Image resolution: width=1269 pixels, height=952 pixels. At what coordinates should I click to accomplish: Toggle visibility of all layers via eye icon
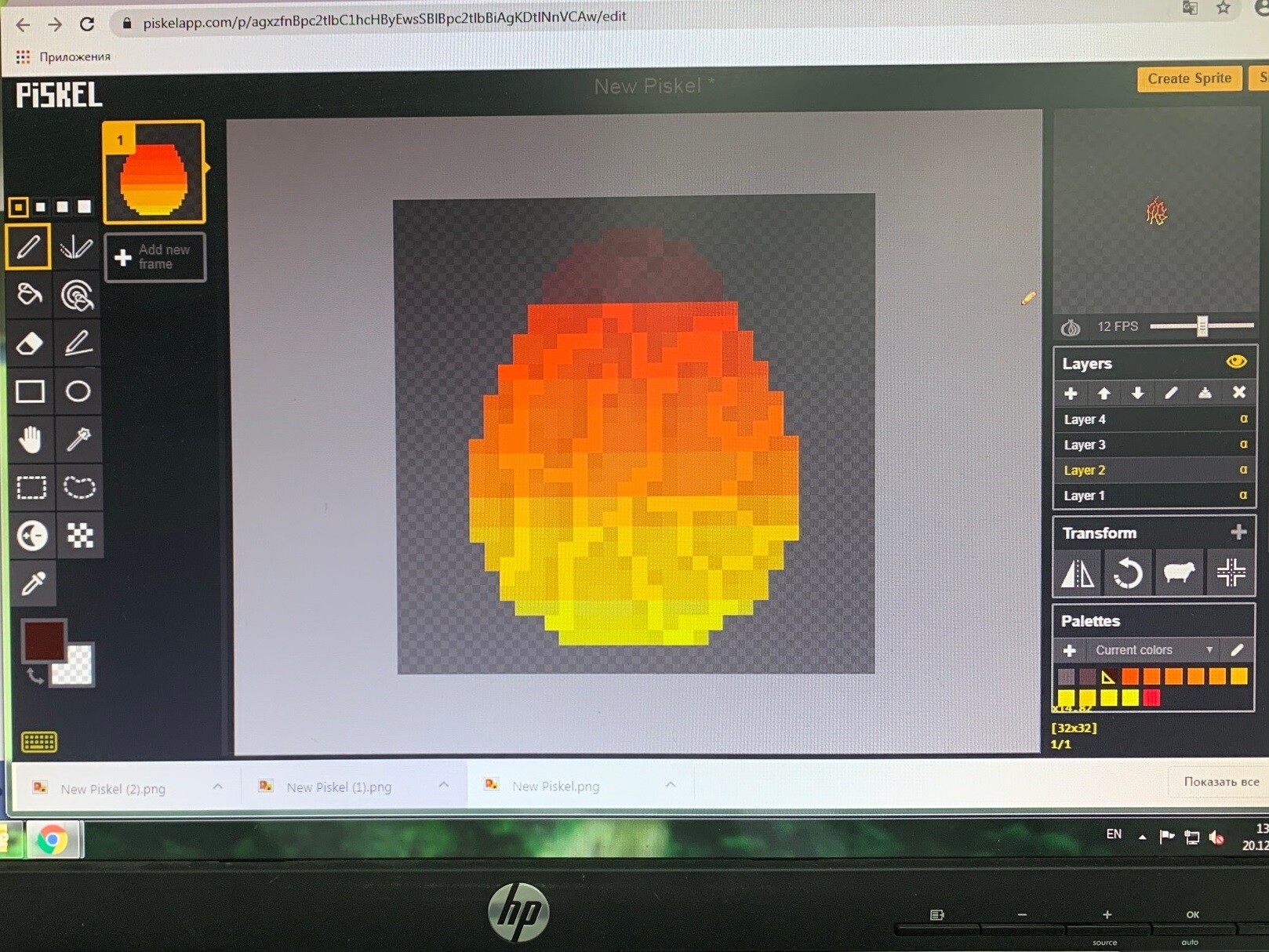1237,362
